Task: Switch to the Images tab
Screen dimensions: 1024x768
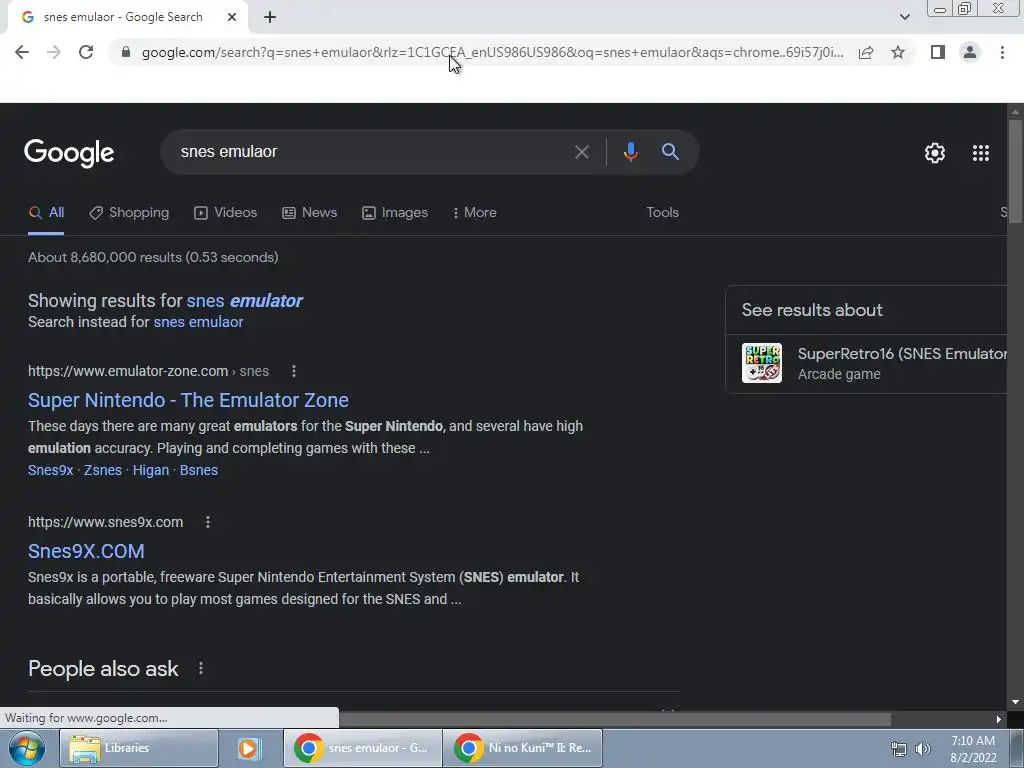Action: [x=395, y=213]
